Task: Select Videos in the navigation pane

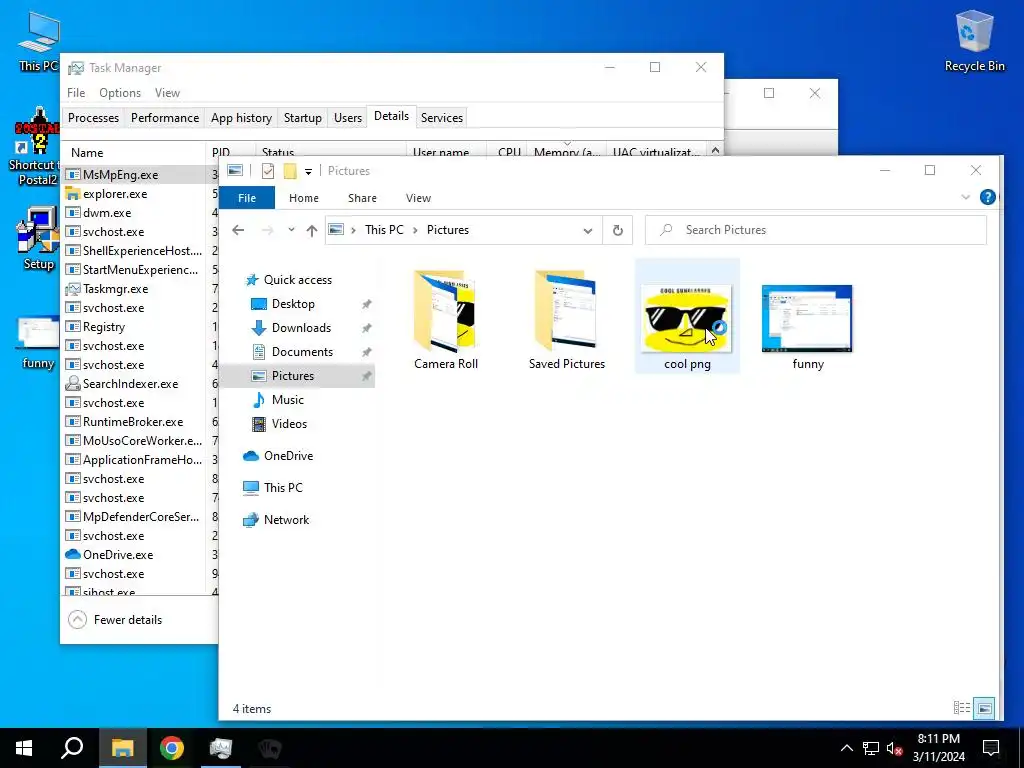Action: point(289,424)
